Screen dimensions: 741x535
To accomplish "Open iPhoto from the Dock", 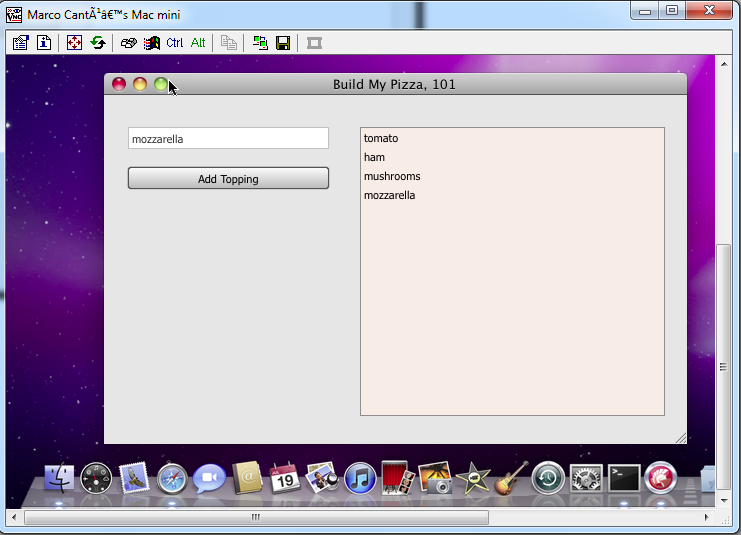I will point(435,478).
